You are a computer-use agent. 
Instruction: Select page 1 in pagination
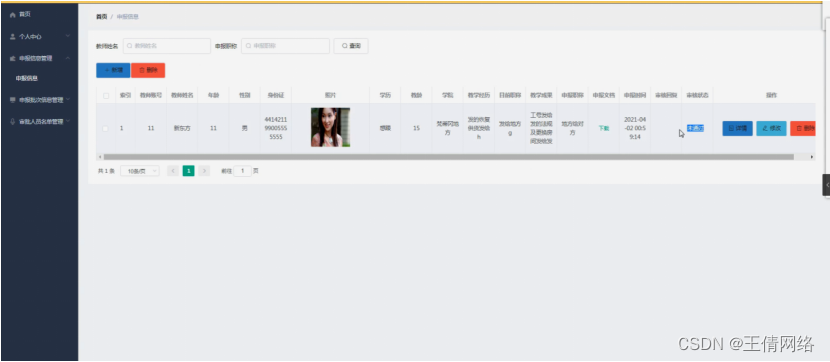(188, 171)
